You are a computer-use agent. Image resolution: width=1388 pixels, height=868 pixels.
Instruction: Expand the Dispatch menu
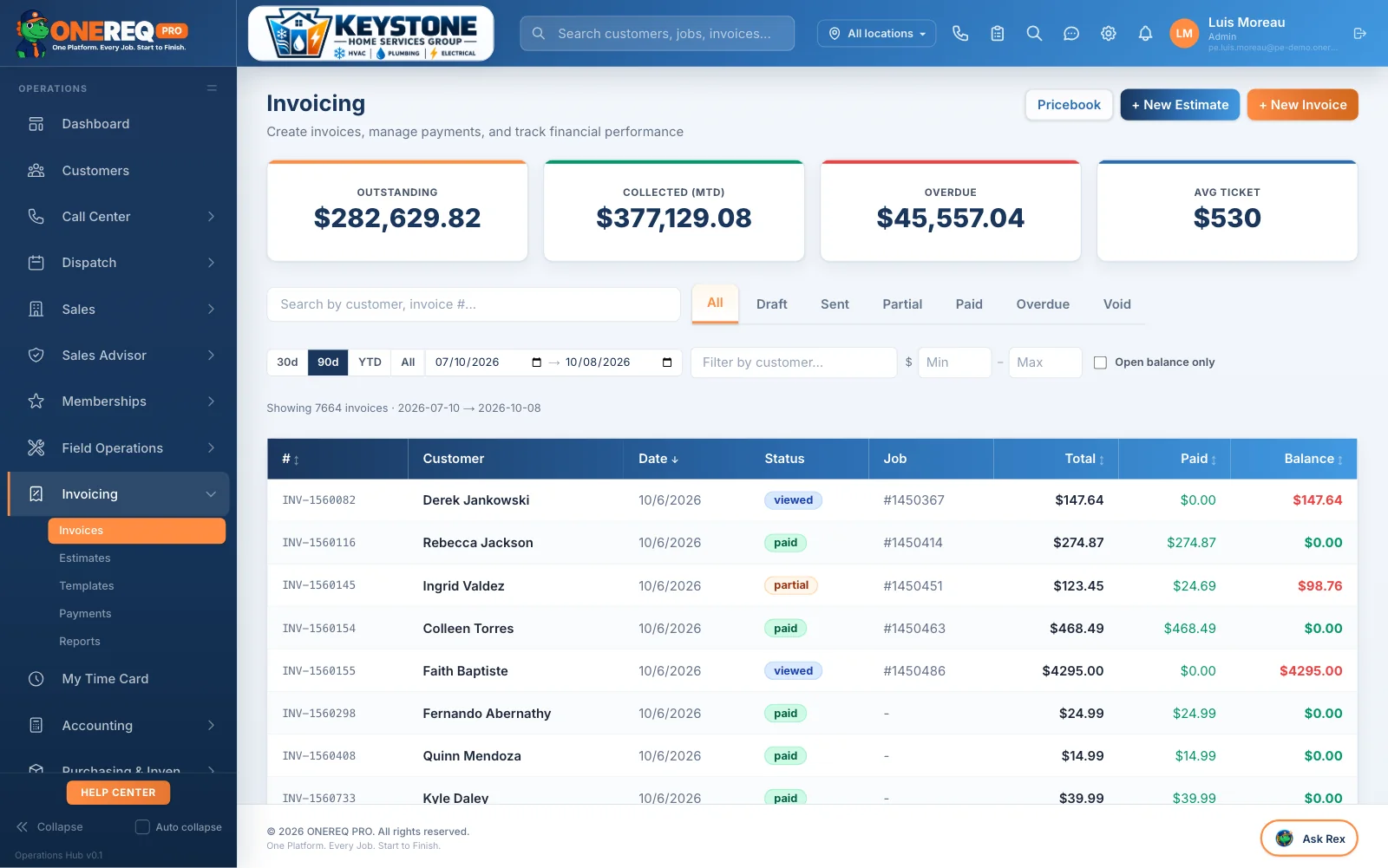(x=120, y=263)
